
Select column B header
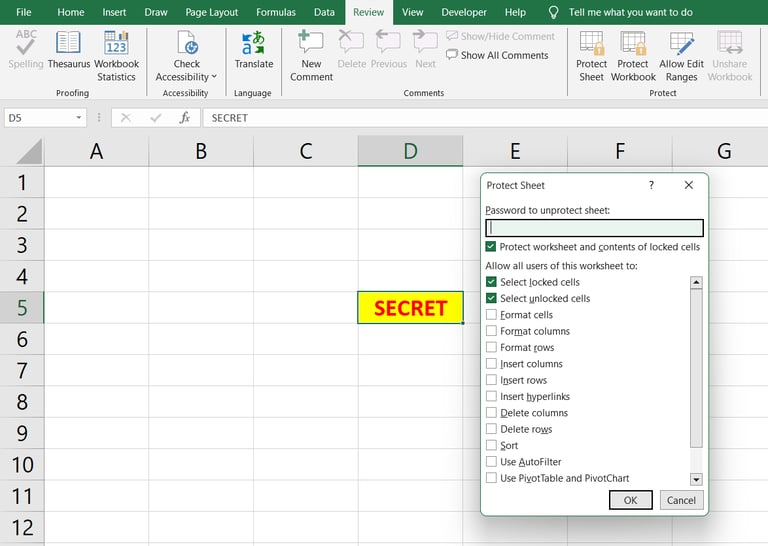pyautogui.click(x=201, y=151)
